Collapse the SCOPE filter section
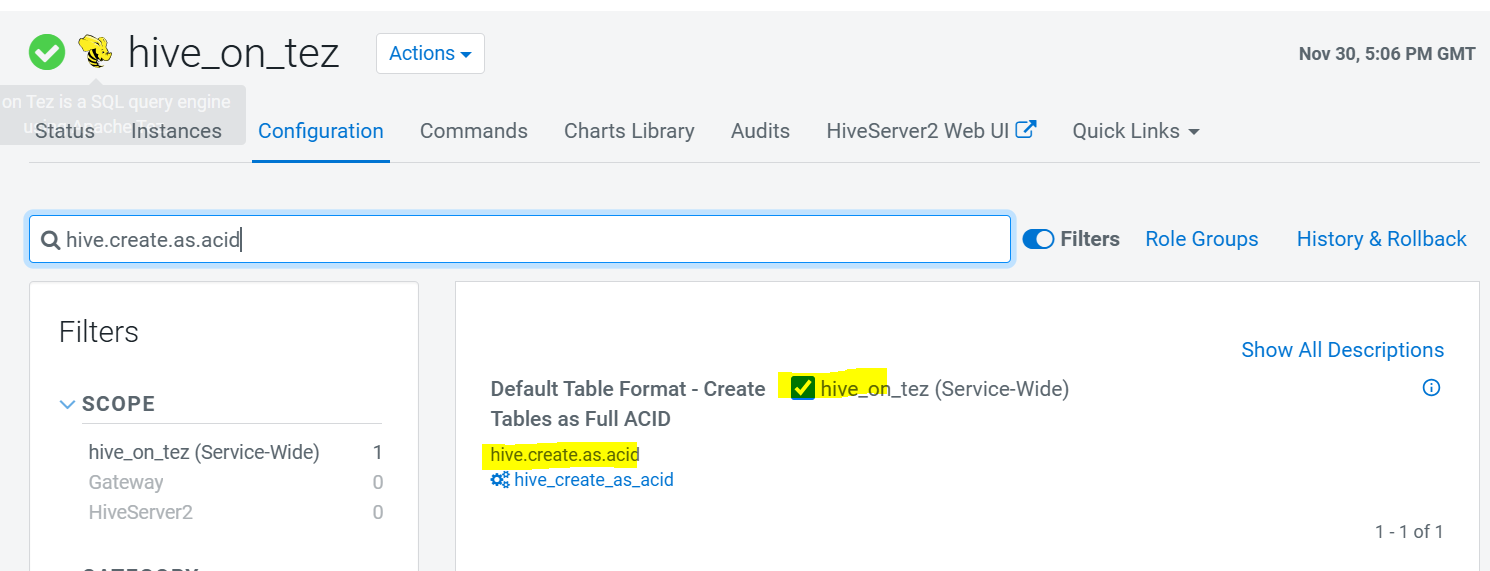The image size is (1490, 571). 68,404
